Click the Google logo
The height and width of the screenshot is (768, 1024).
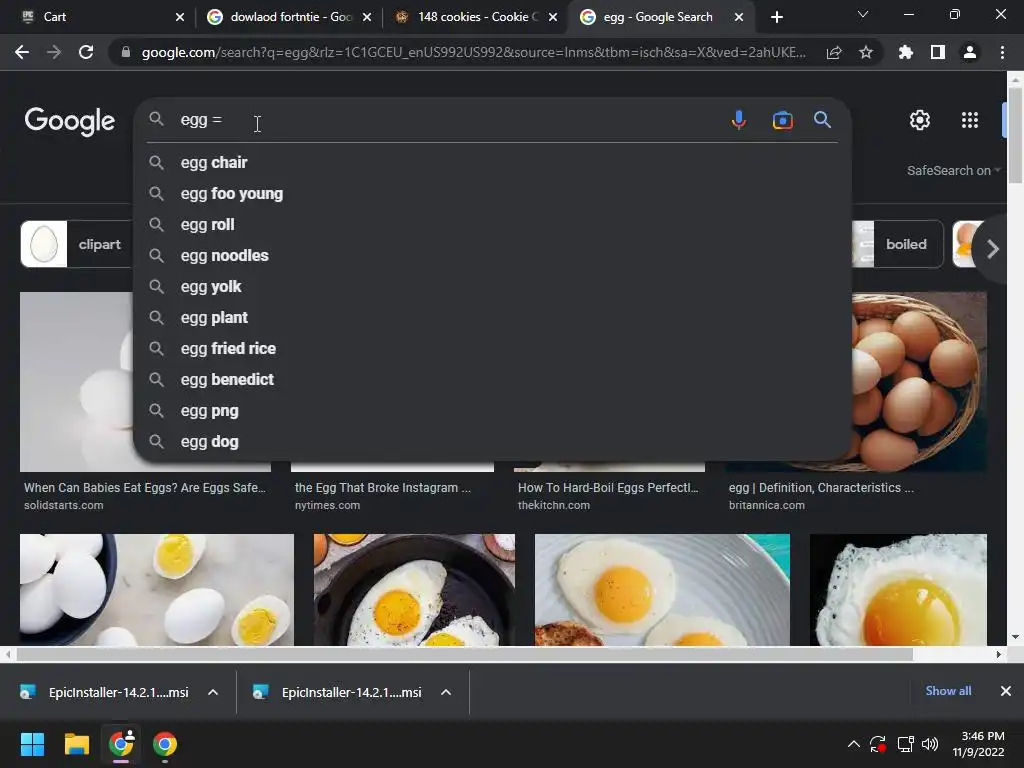point(70,121)
